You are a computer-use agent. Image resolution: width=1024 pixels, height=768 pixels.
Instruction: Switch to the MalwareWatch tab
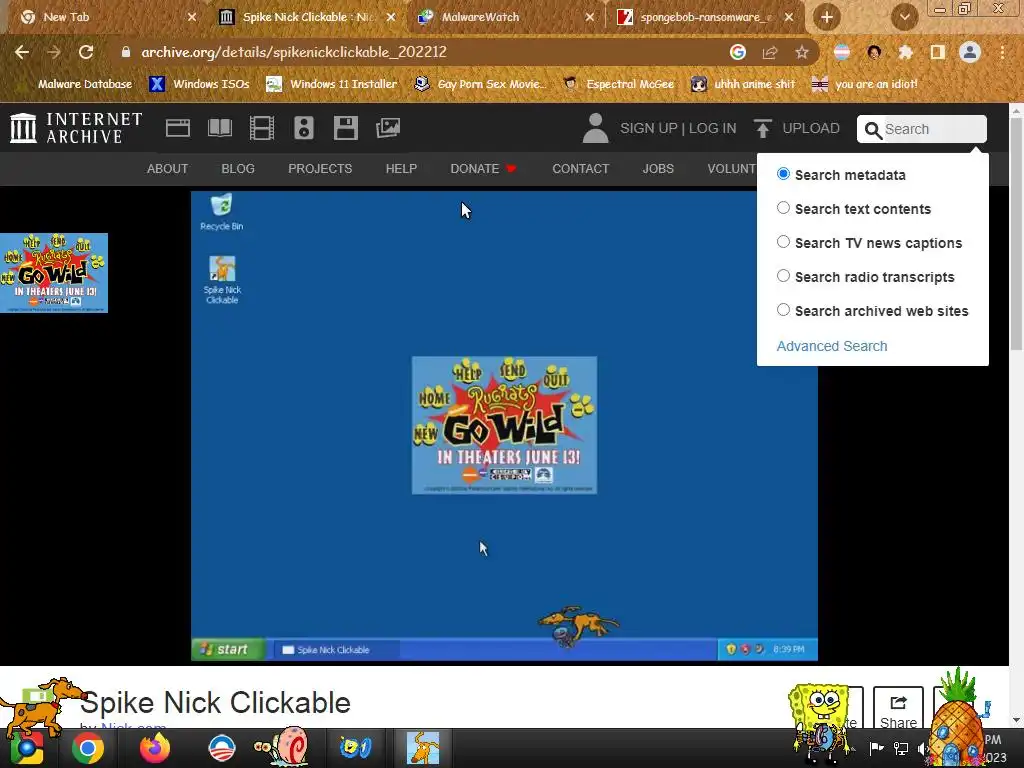click(x=506, y=17)
